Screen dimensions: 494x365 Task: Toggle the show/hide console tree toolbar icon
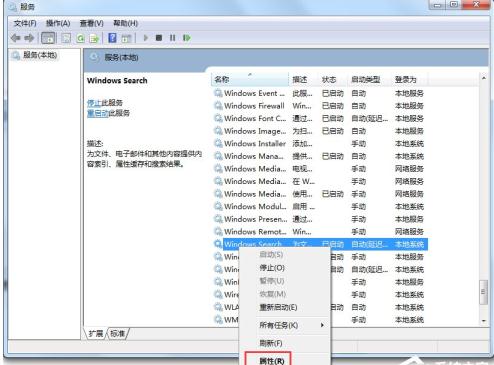tap(48, 38)
